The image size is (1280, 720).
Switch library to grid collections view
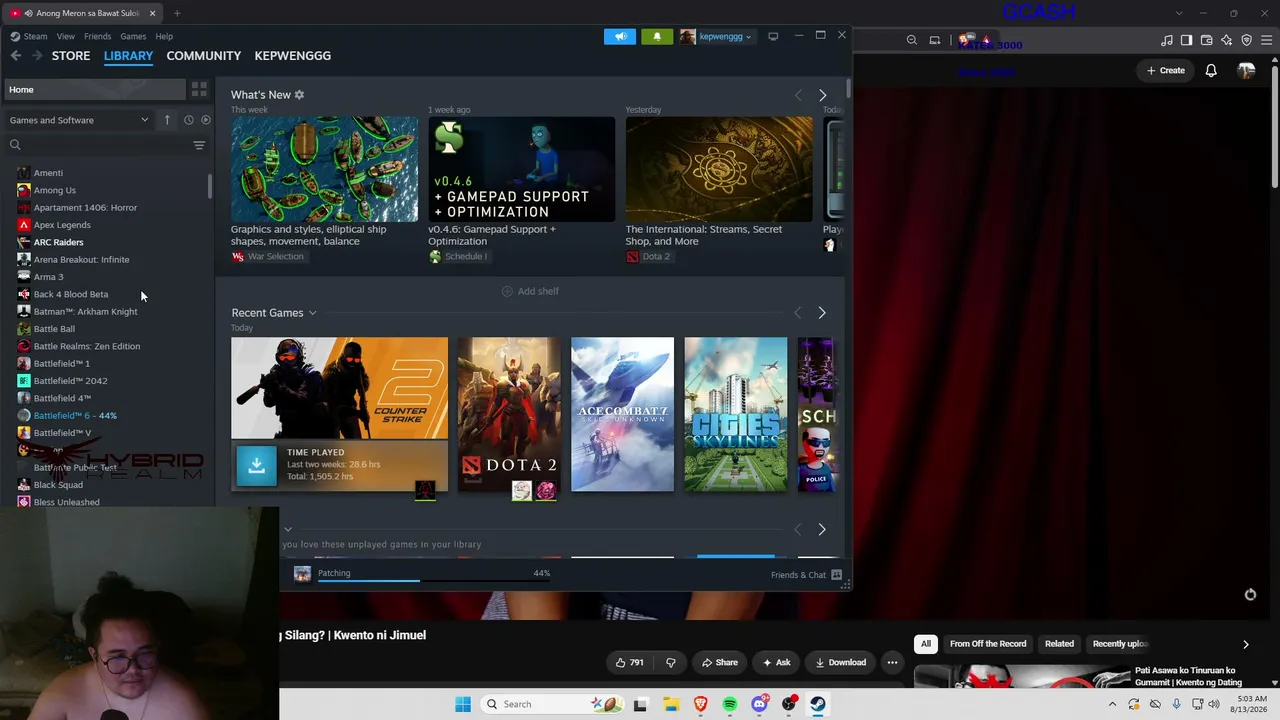(x=199, y=89)
